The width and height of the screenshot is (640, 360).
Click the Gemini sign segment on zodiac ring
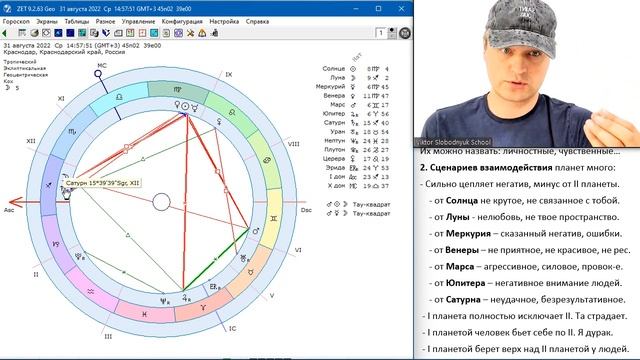273,218
